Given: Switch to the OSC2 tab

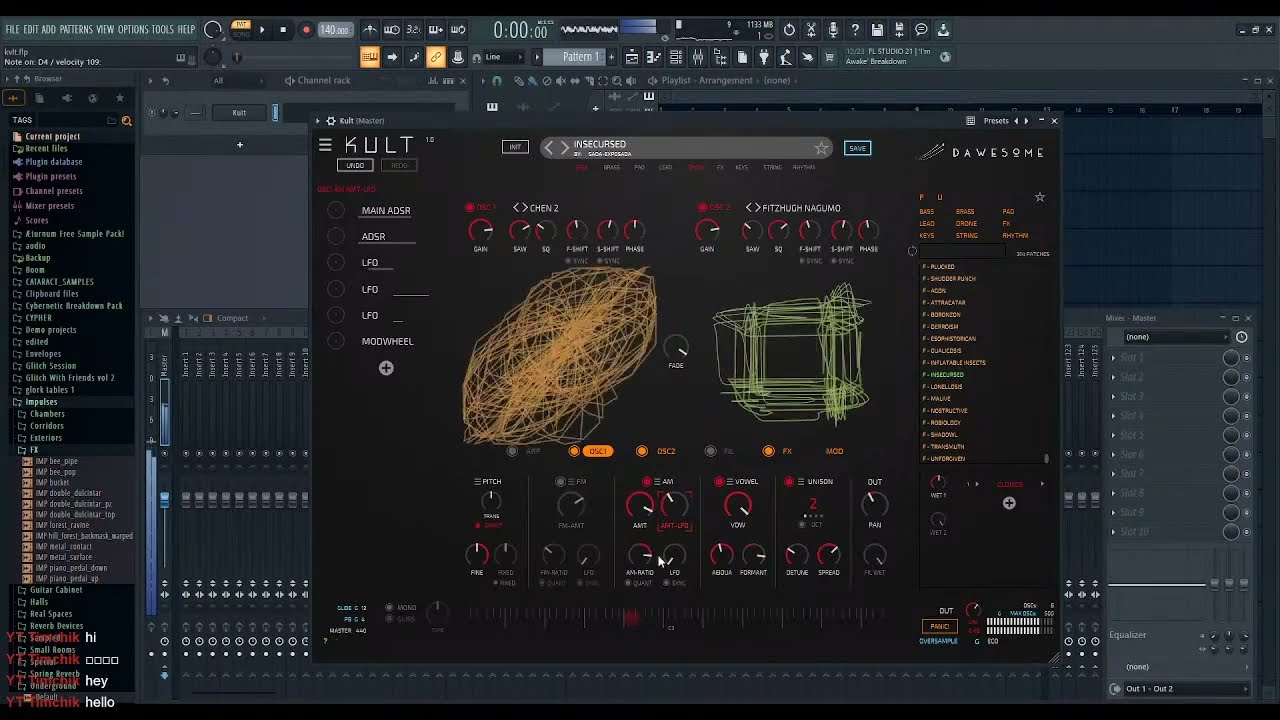Looking at the screenshot, I should click(666, 451).
